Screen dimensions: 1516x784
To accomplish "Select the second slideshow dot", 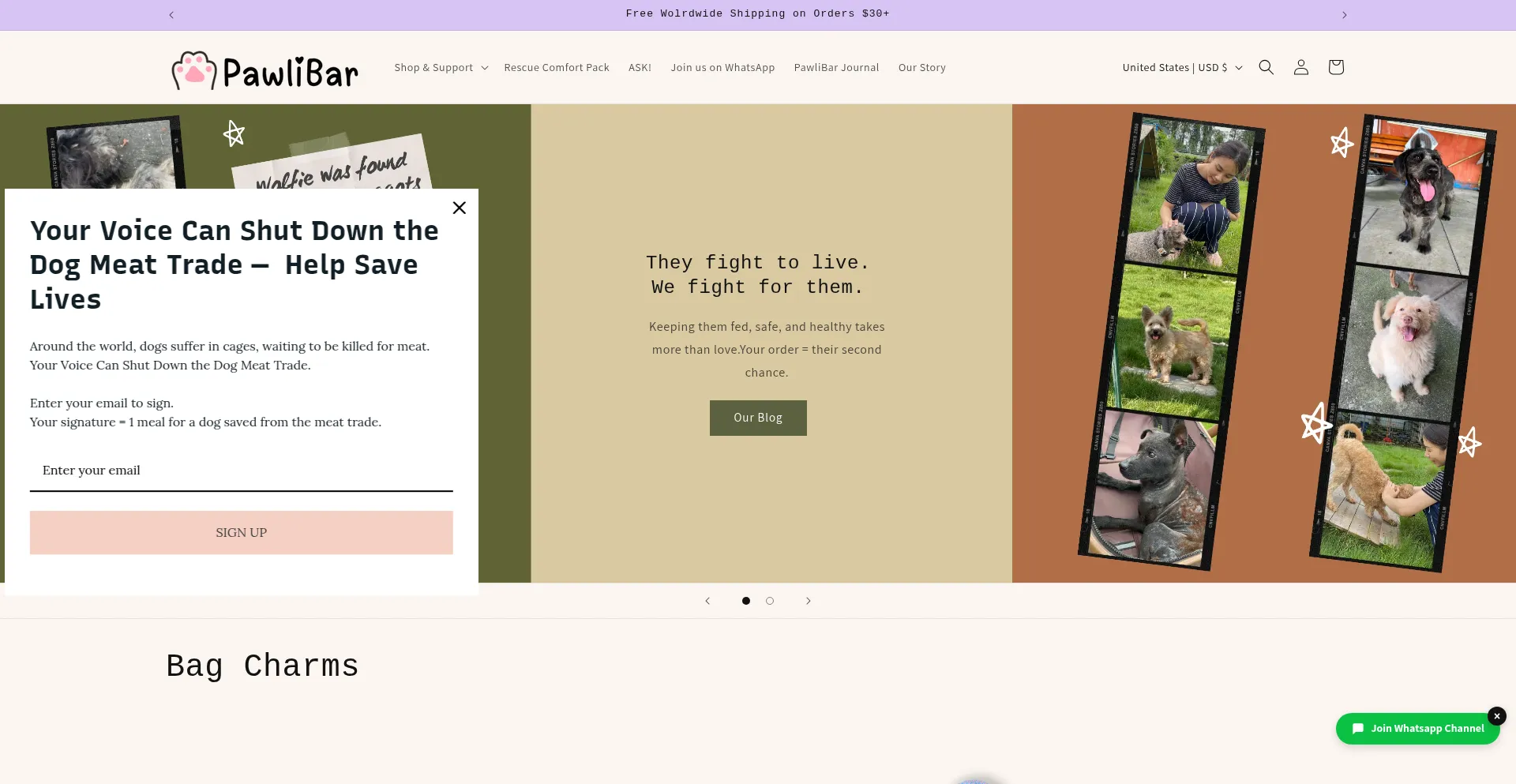I will click(770, 601).
